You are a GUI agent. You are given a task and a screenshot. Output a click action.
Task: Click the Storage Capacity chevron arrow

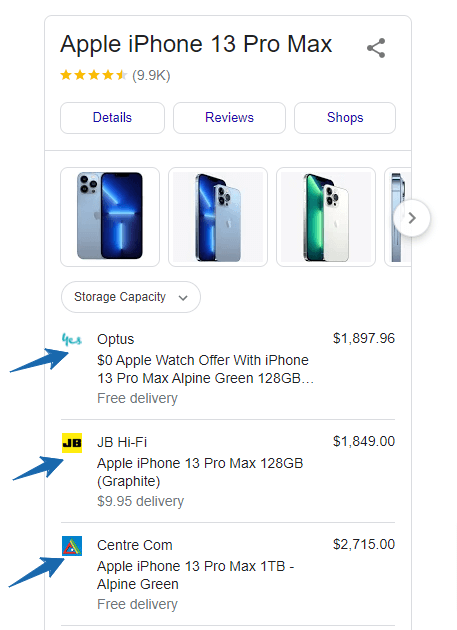tap(183, 298)
